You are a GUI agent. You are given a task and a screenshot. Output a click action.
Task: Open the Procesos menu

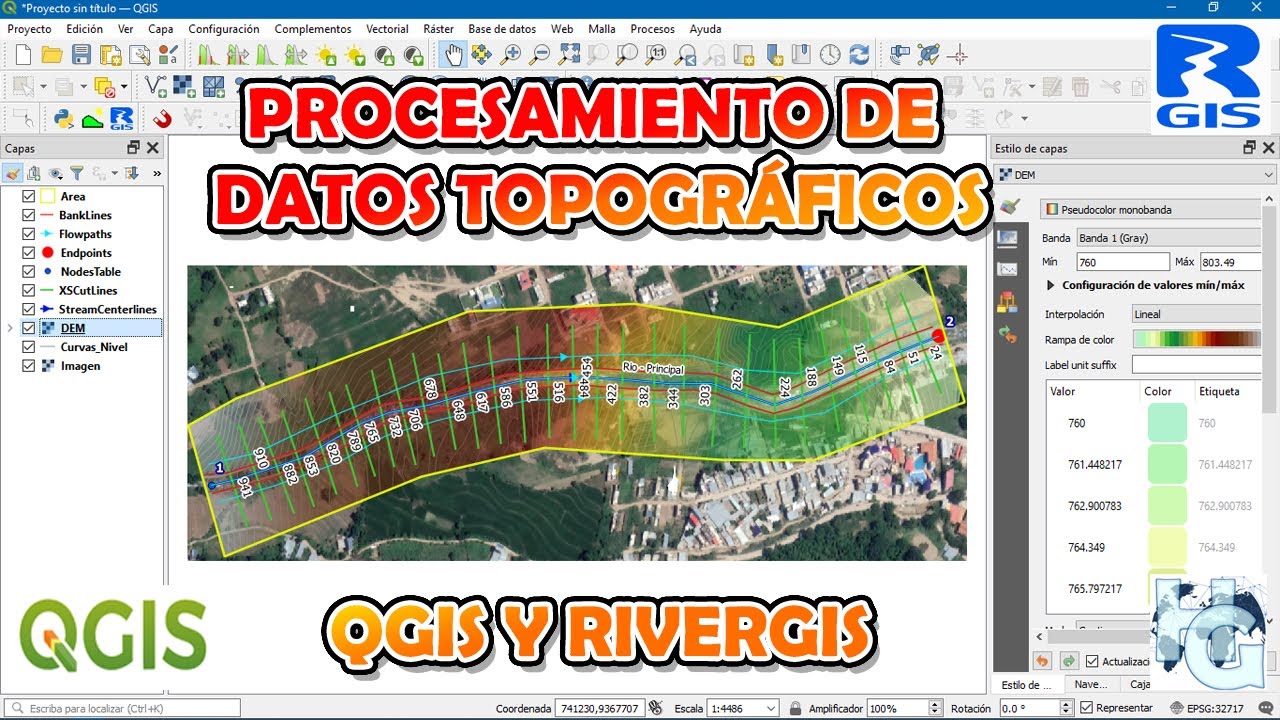point(652,29)
